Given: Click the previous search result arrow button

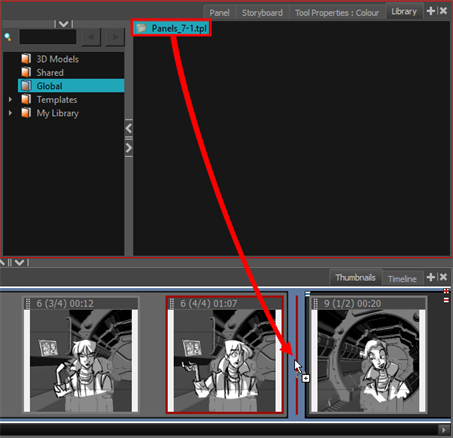Looking at the screenshot, I should click(91, 37).
